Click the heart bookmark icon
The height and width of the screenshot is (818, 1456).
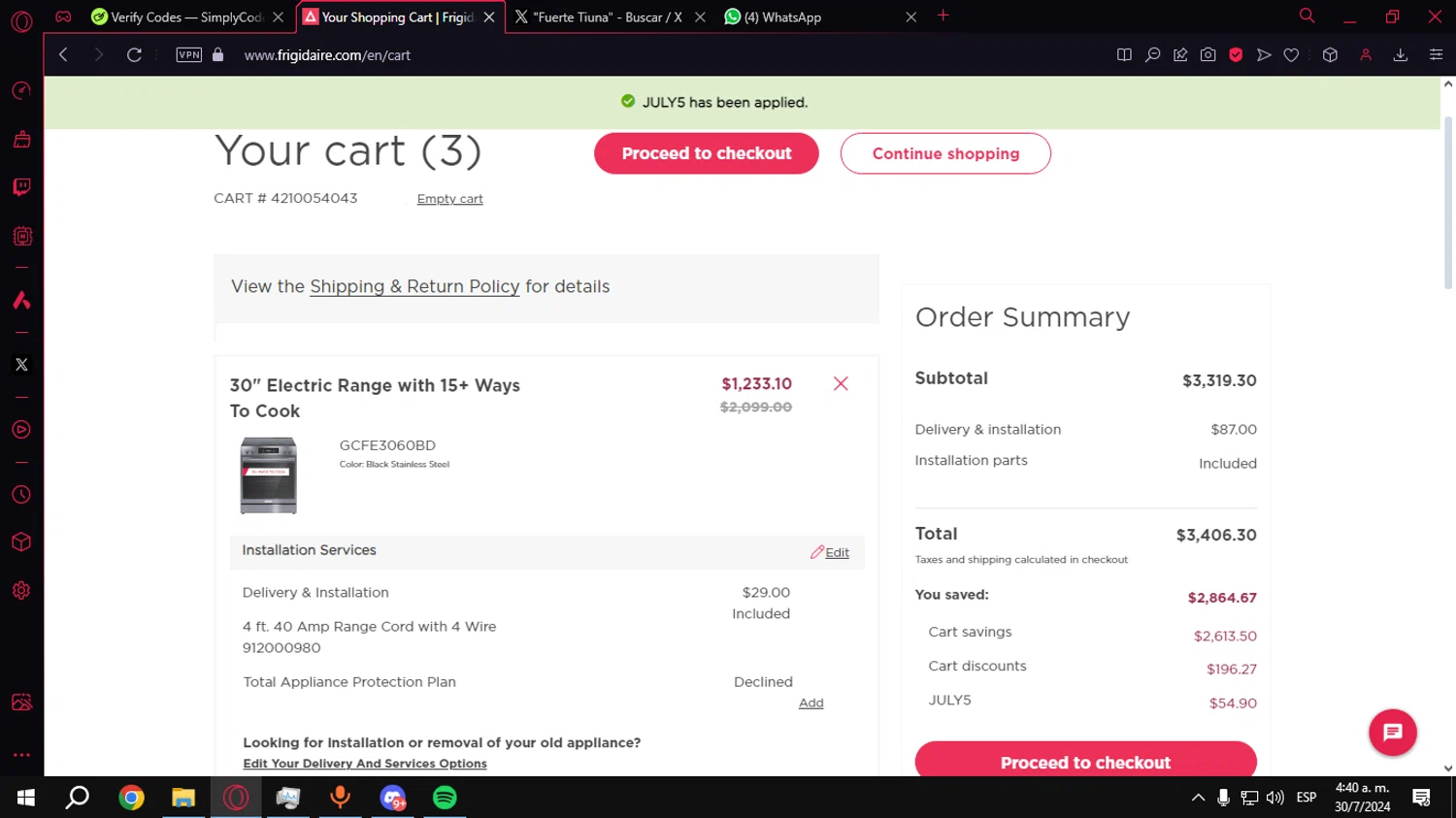1291,55
